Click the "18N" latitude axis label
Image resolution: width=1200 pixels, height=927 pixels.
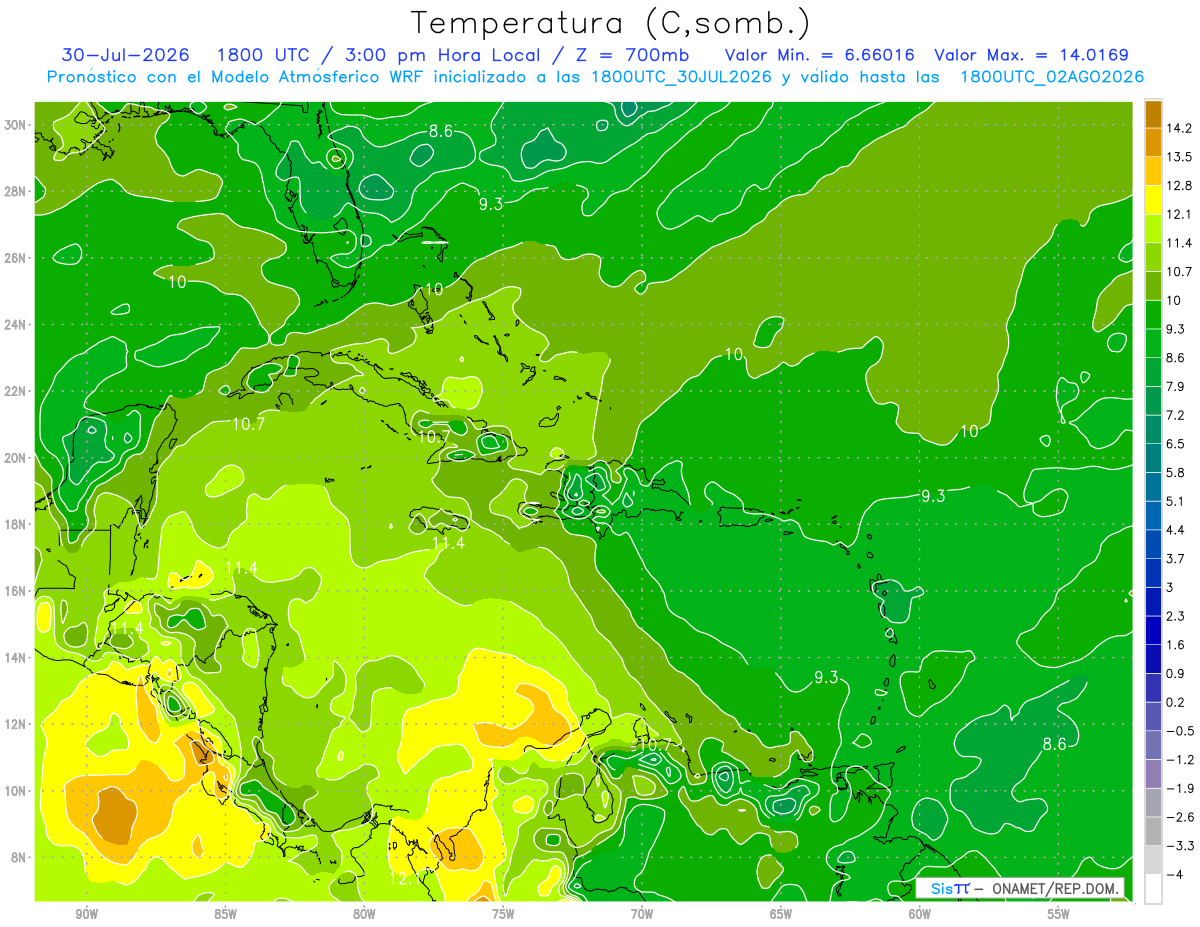click(16, 524)
